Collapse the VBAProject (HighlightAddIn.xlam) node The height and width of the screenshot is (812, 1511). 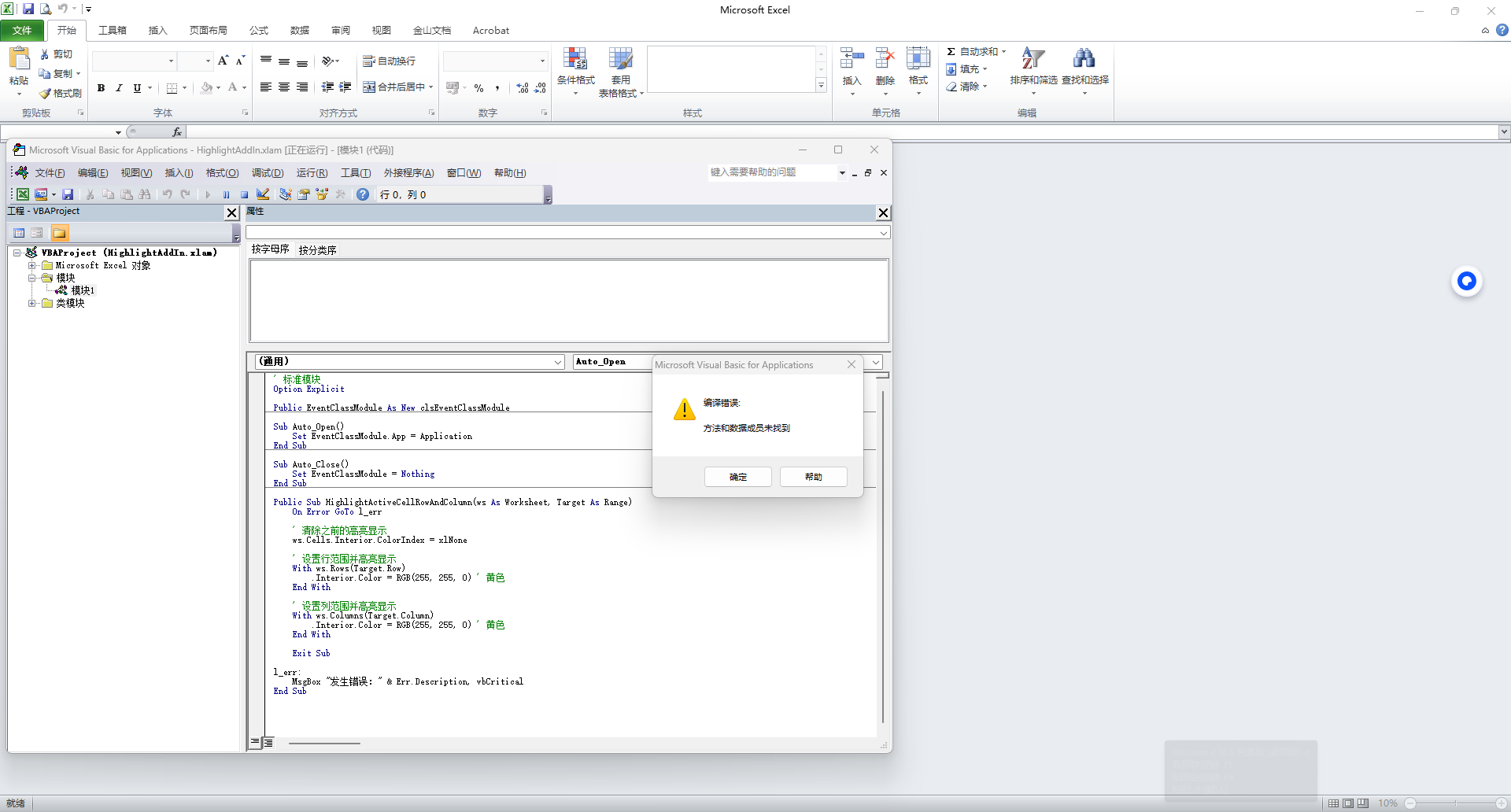17,253
